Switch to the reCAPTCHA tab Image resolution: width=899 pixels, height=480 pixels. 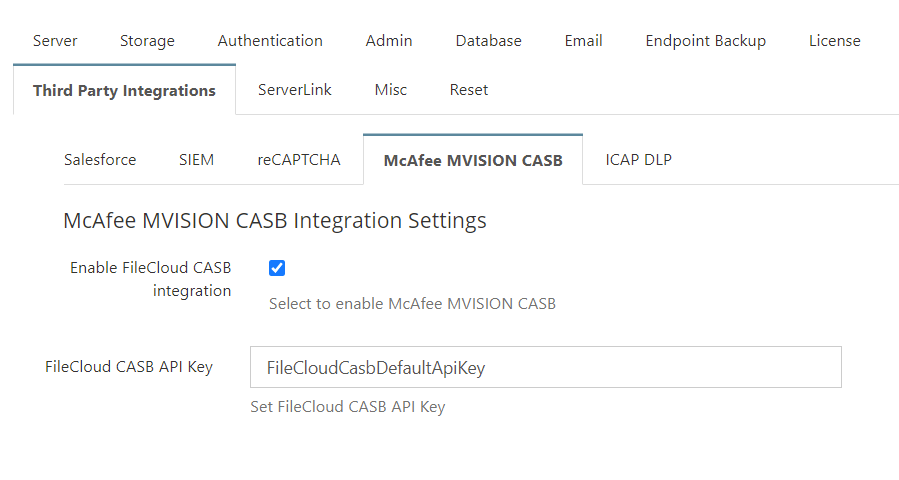point(299,159)
